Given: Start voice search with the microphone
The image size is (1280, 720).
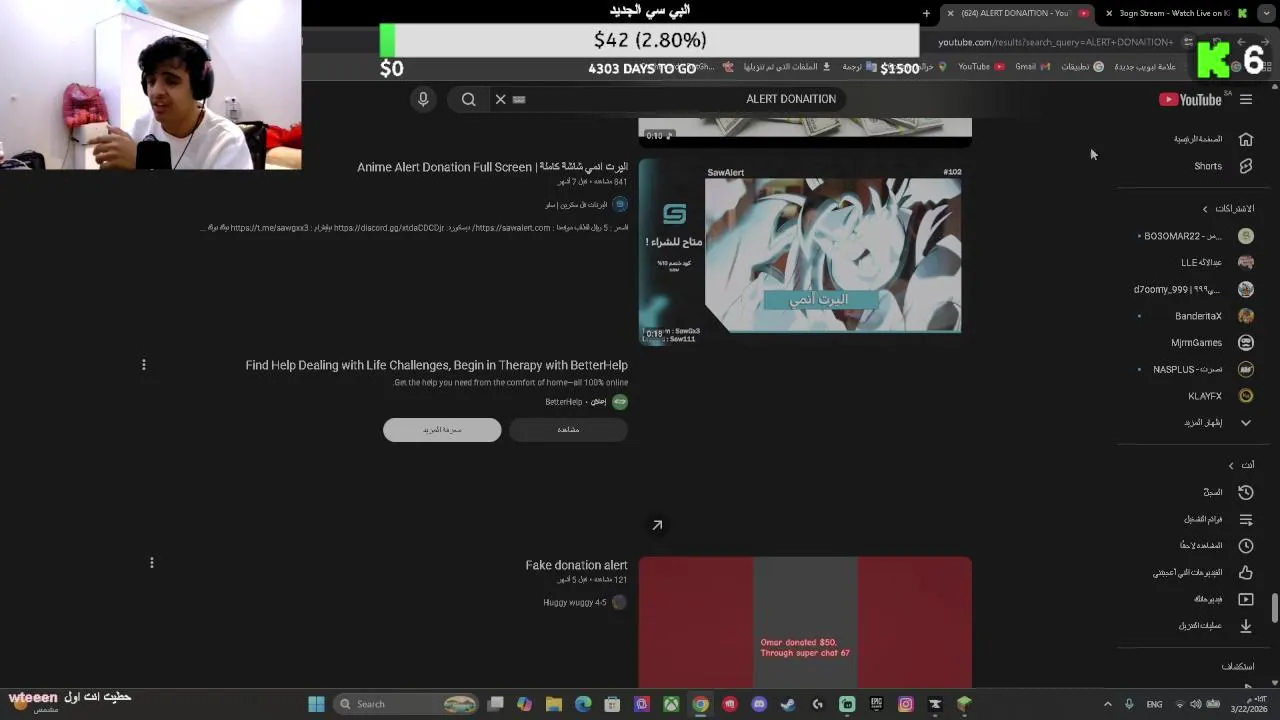Looking at the screenshot, I should point(423,99).
